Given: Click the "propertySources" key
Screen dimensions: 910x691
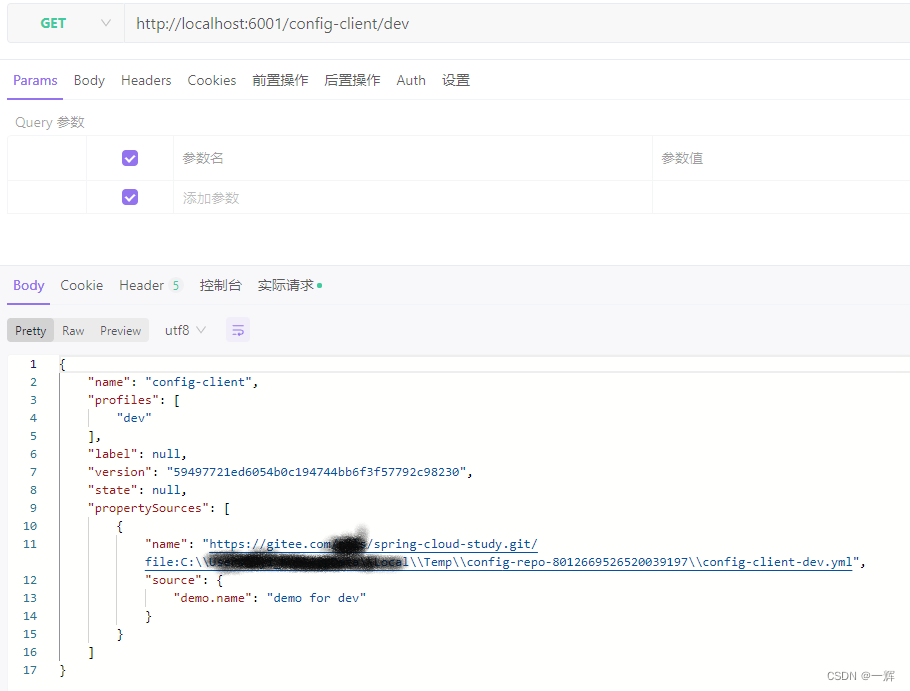Looking at the screenshot, I should pyautogui.click(x=148, y=508).
